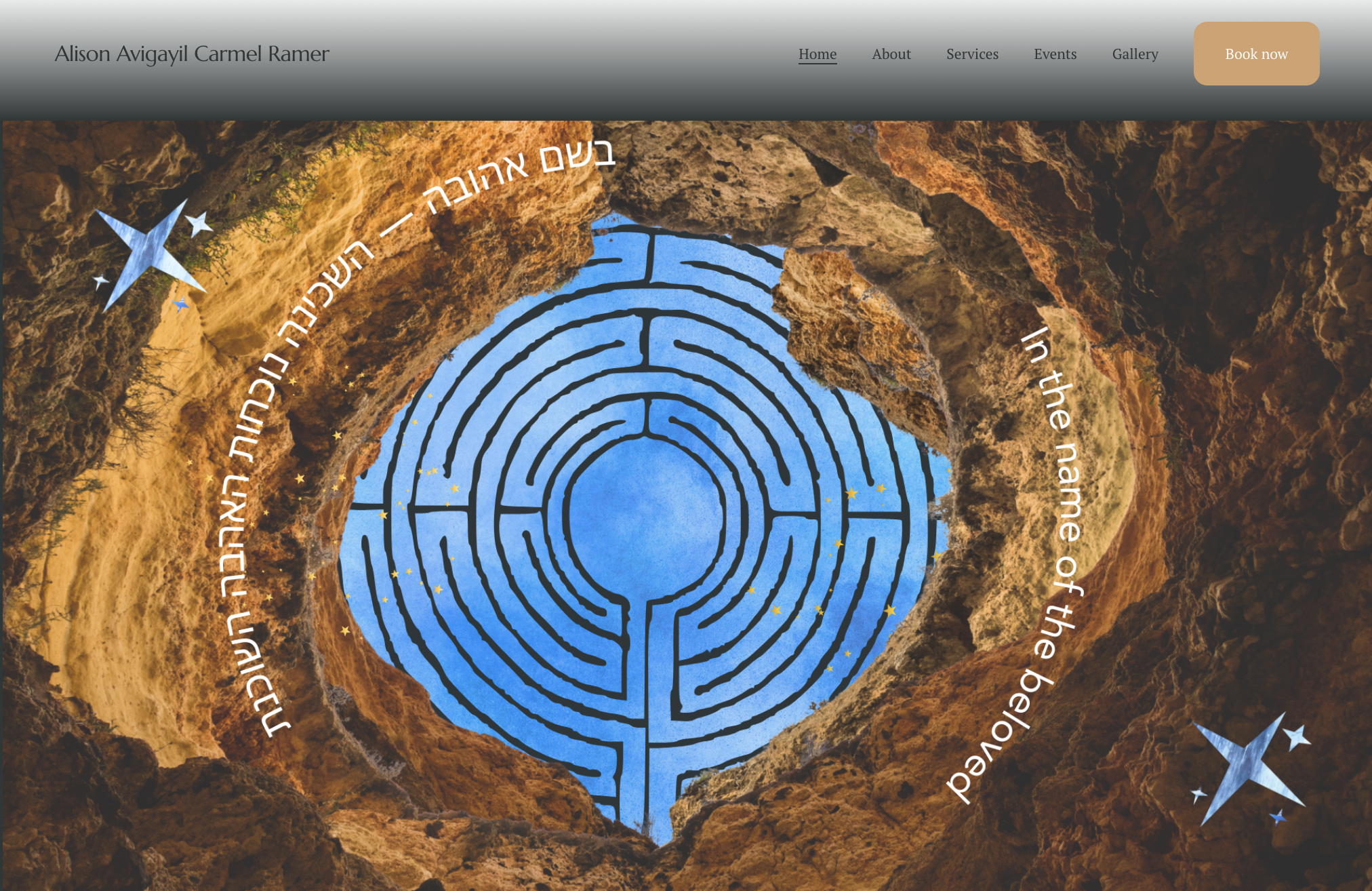Image resolution: width=1372 pixels, height=891 pixels.
Task: Click tiny blue star below top-left large star
Action: click(x=180, y=304)
